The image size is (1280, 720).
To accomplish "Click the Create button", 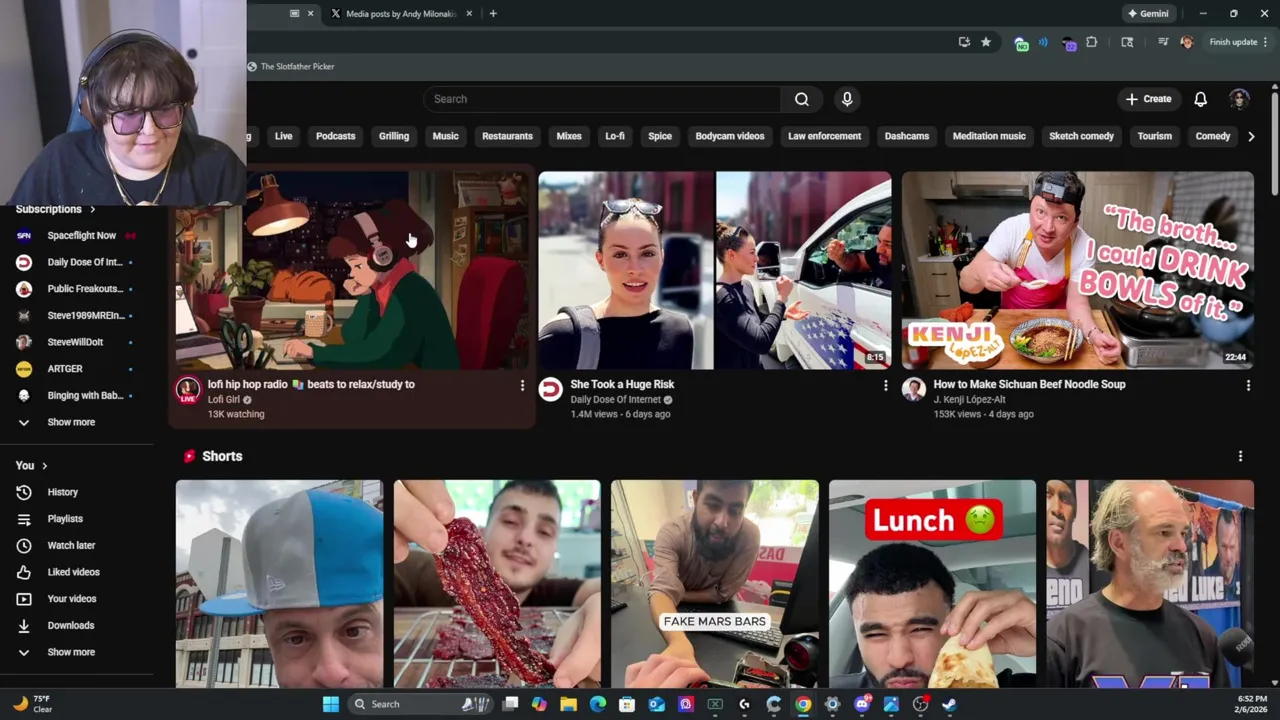I will (x=1148, y=99).
